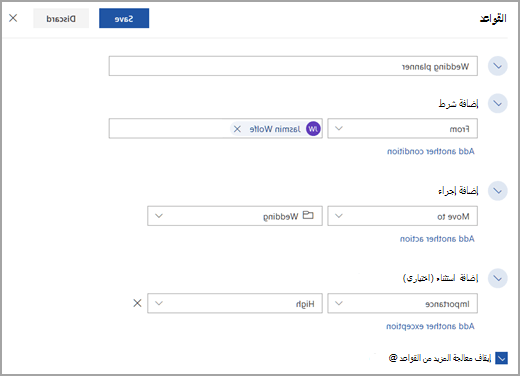Screen dimensions: 520x376
Task: Remove Jasmin Wolfe from the condition
Action: point(237,129)
